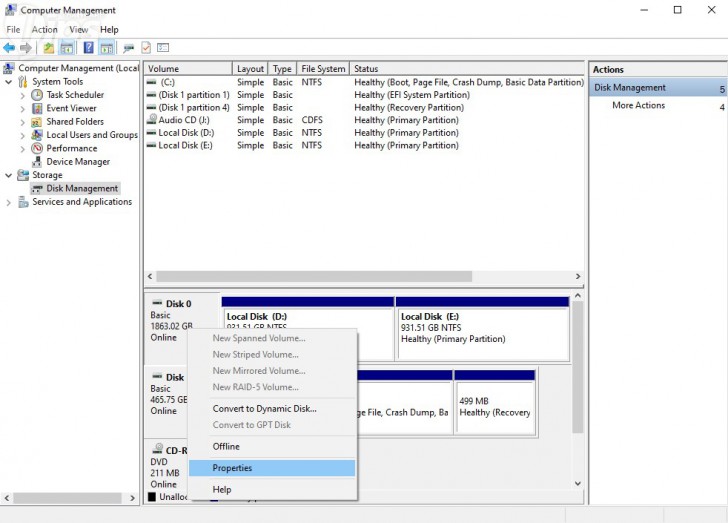Click the Connect/refresh disk toolbar icon
728x523 pixels.
[129, 47]
